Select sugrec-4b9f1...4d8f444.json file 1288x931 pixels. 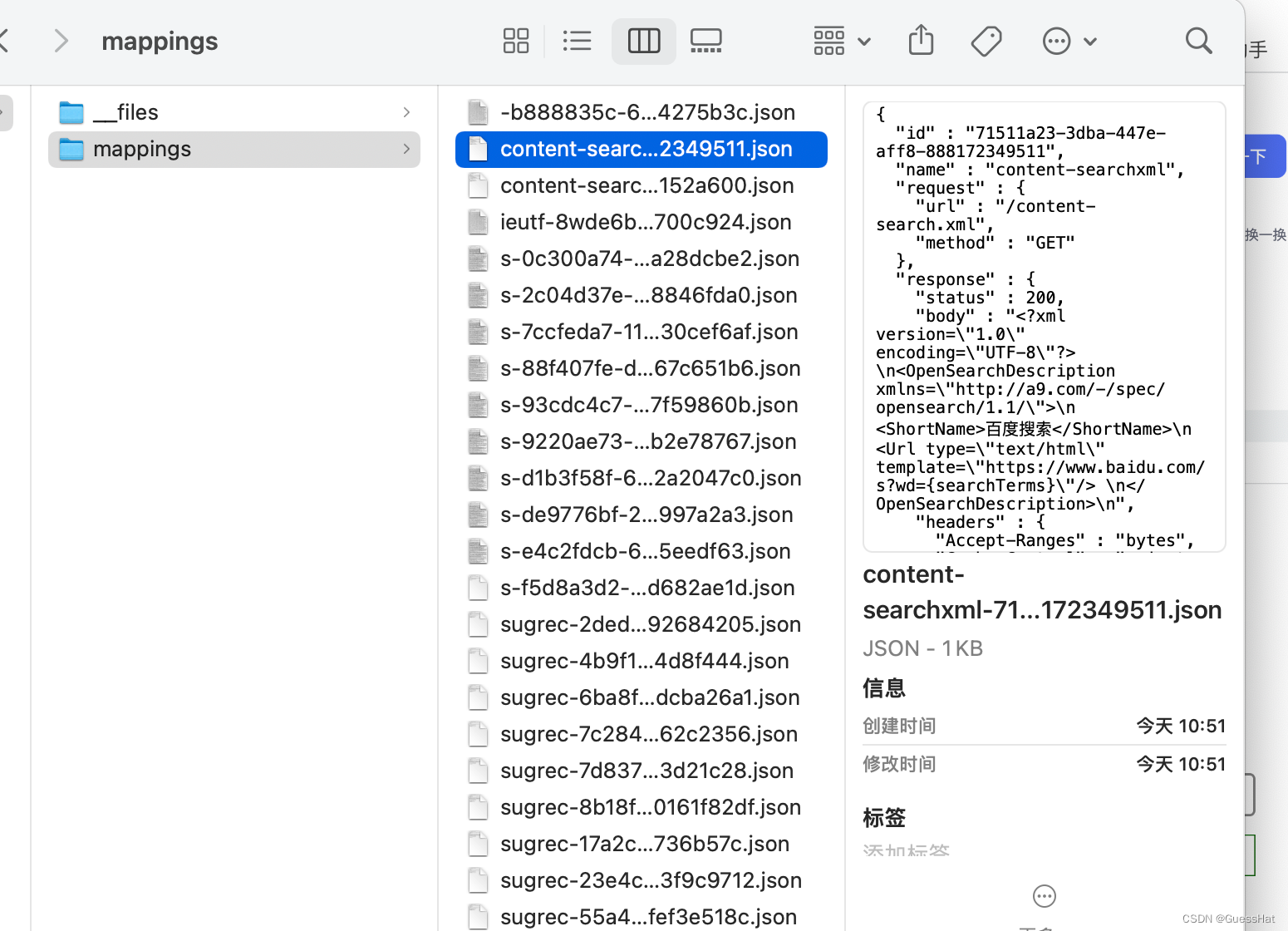pyautogui.click(x=642, y=661)
